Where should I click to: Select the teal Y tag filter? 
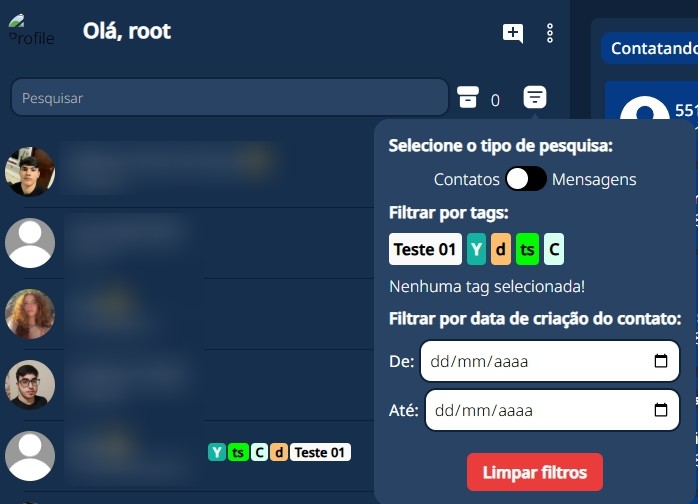click(x=477, y=249)
